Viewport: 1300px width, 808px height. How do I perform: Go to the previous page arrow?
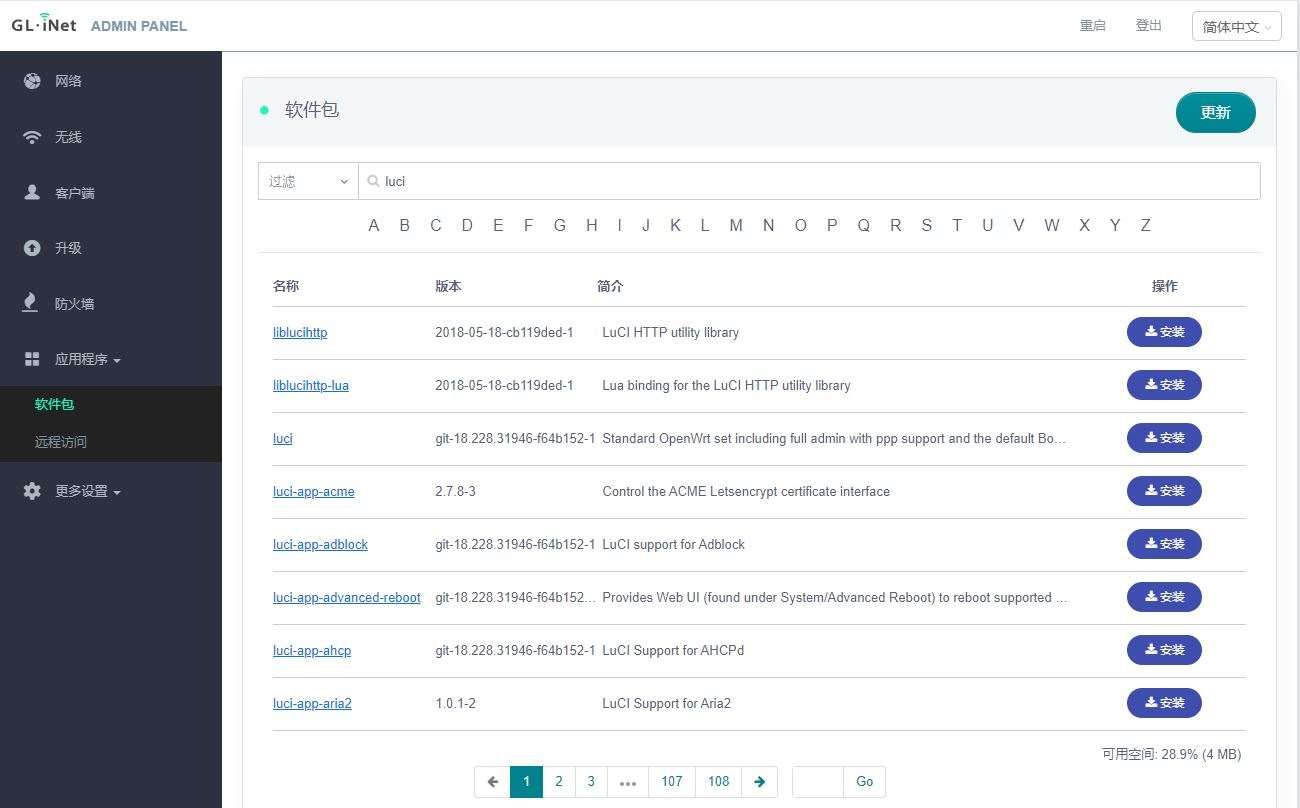pyautogui.click(x=492, y=782)
